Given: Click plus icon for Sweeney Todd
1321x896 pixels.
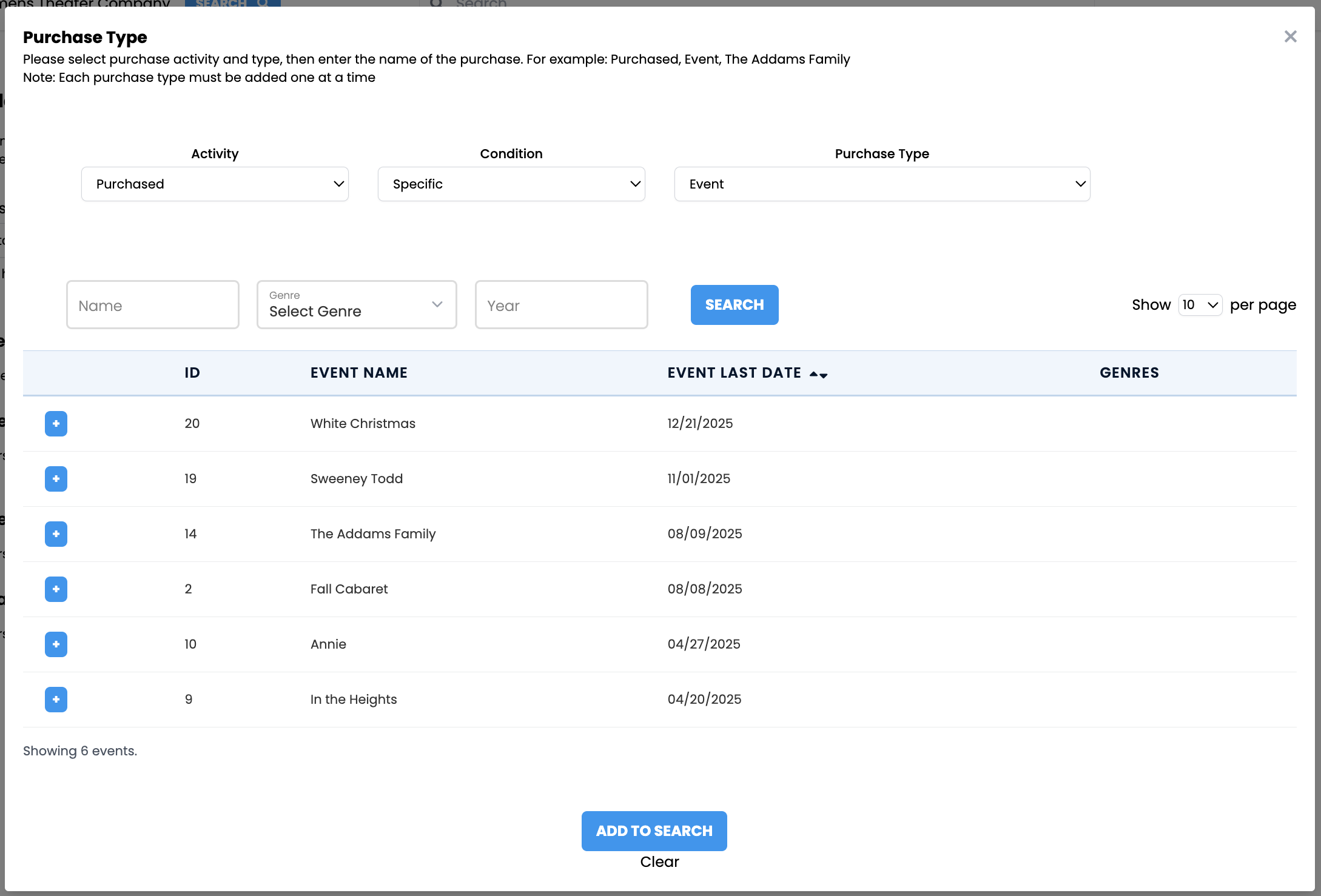Looking at the screenshot, I should (x=56, y=479).
